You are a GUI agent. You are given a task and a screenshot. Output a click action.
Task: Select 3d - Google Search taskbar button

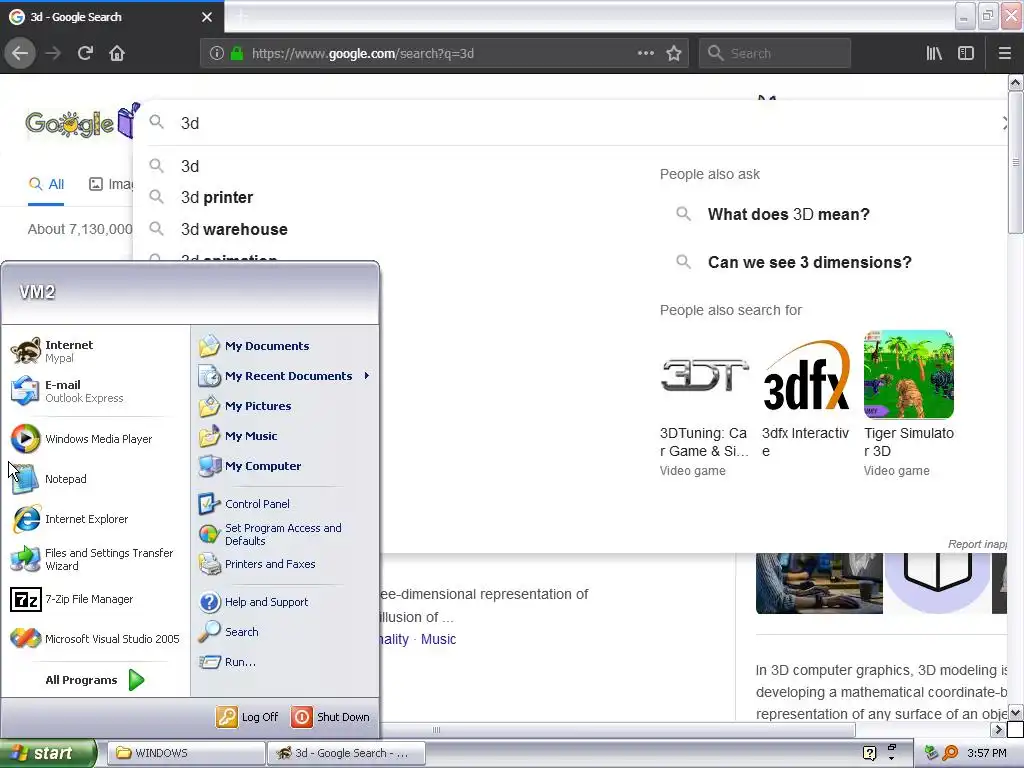[x=347, y=753]
